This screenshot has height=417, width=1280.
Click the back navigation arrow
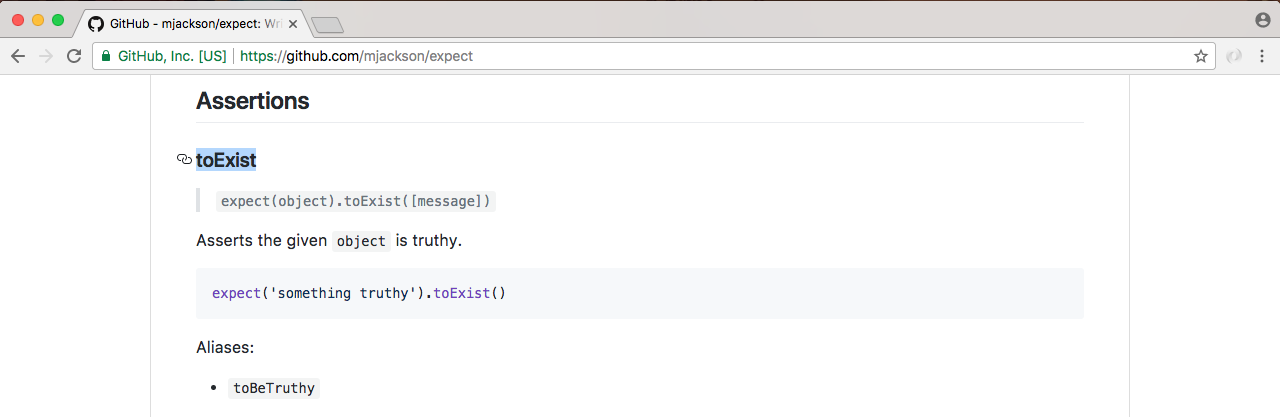pos(18,56)
